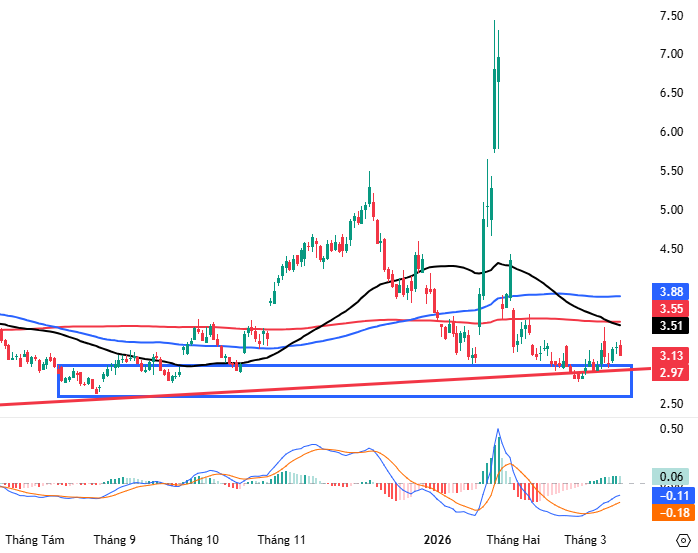
Task: Open chart settings gear icon at bottom right
Action: coord(683,539)
